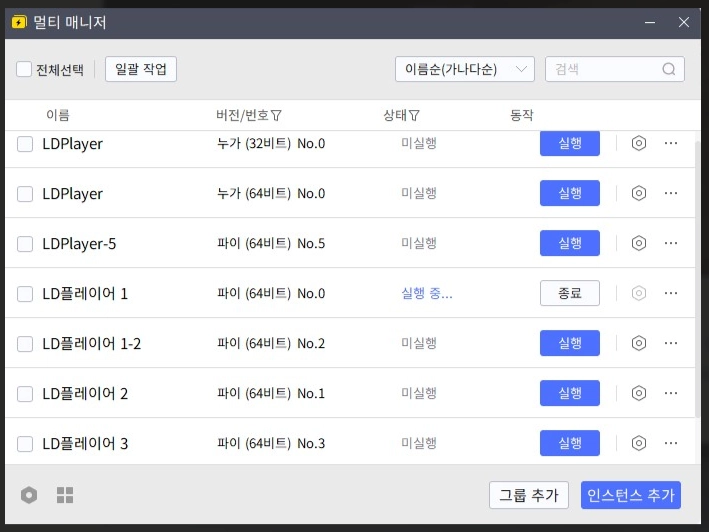Image resolution: width=709 pixels, height=532 pixels.
Task: Check the 전체선택 select-all checkbox
Action: [x=24, y=69]
